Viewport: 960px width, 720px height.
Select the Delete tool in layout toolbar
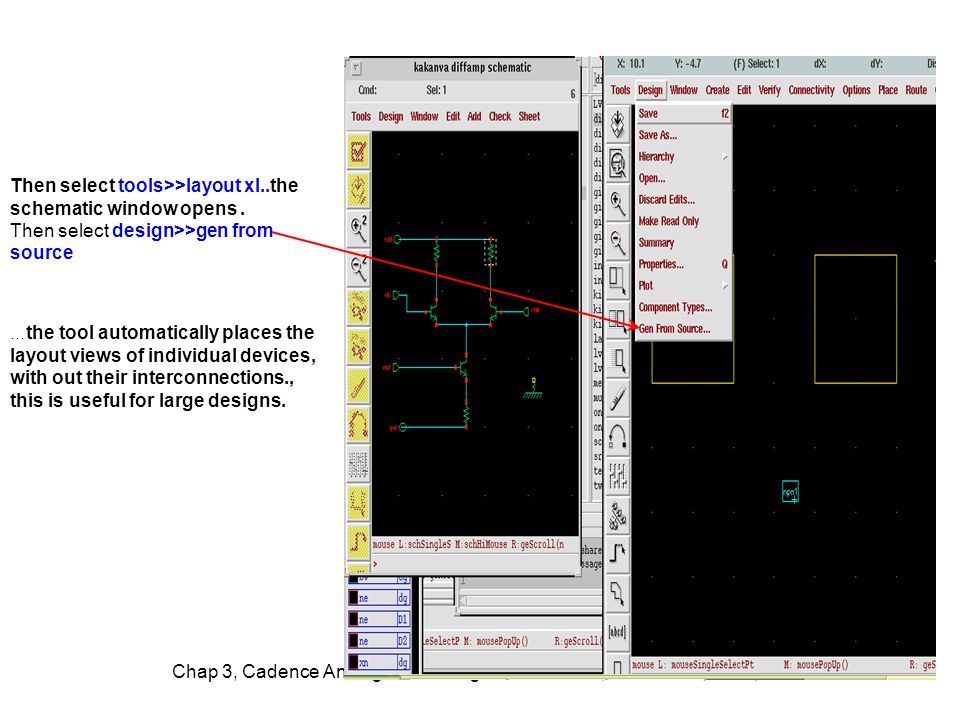point(618,399)
